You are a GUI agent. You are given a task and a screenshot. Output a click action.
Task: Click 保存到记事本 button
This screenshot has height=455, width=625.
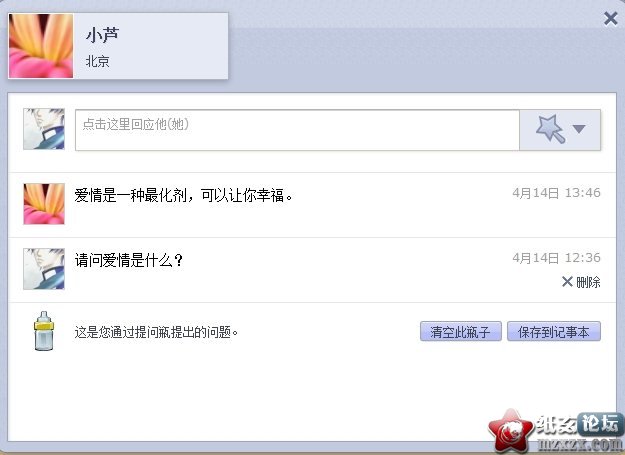click(x=554, y=331)
